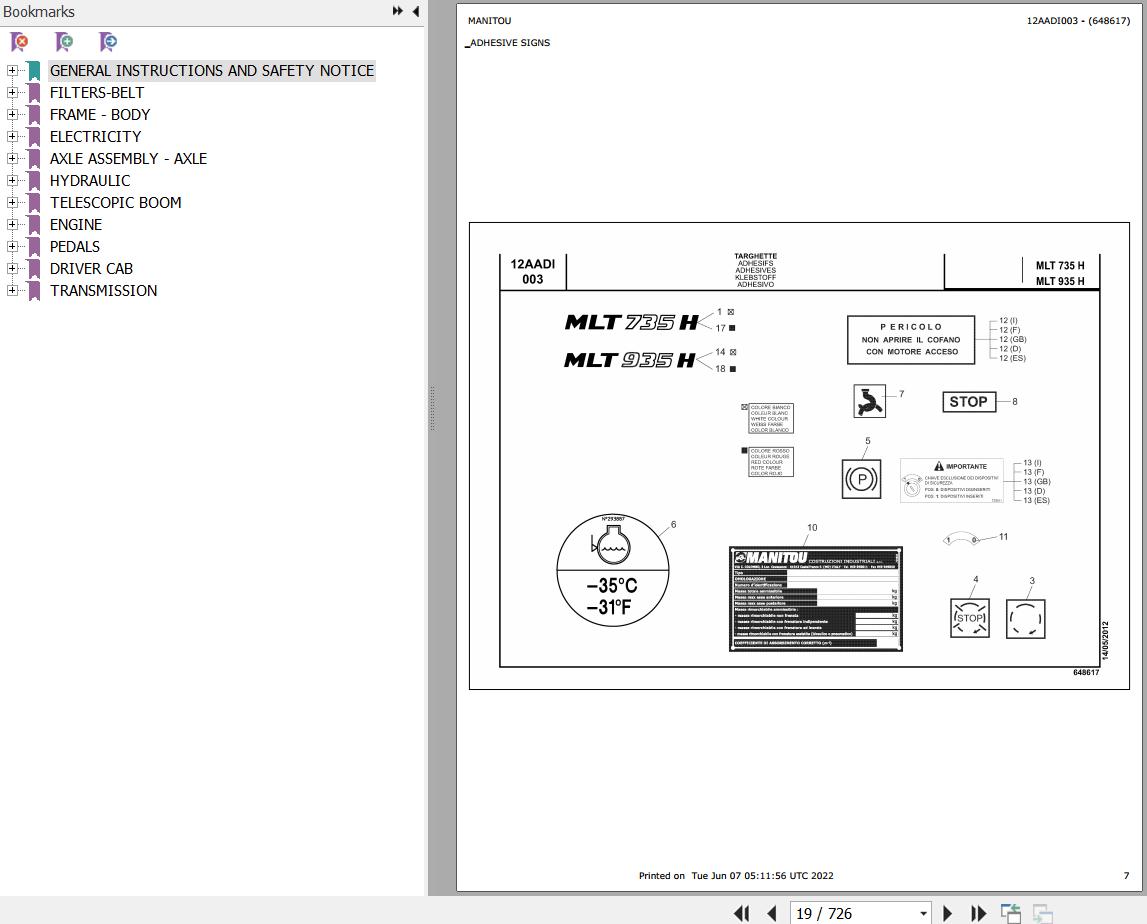Expand the ENGINE bookmark node
Viewport: 1147px width, 924px height.
click(12, 224)
